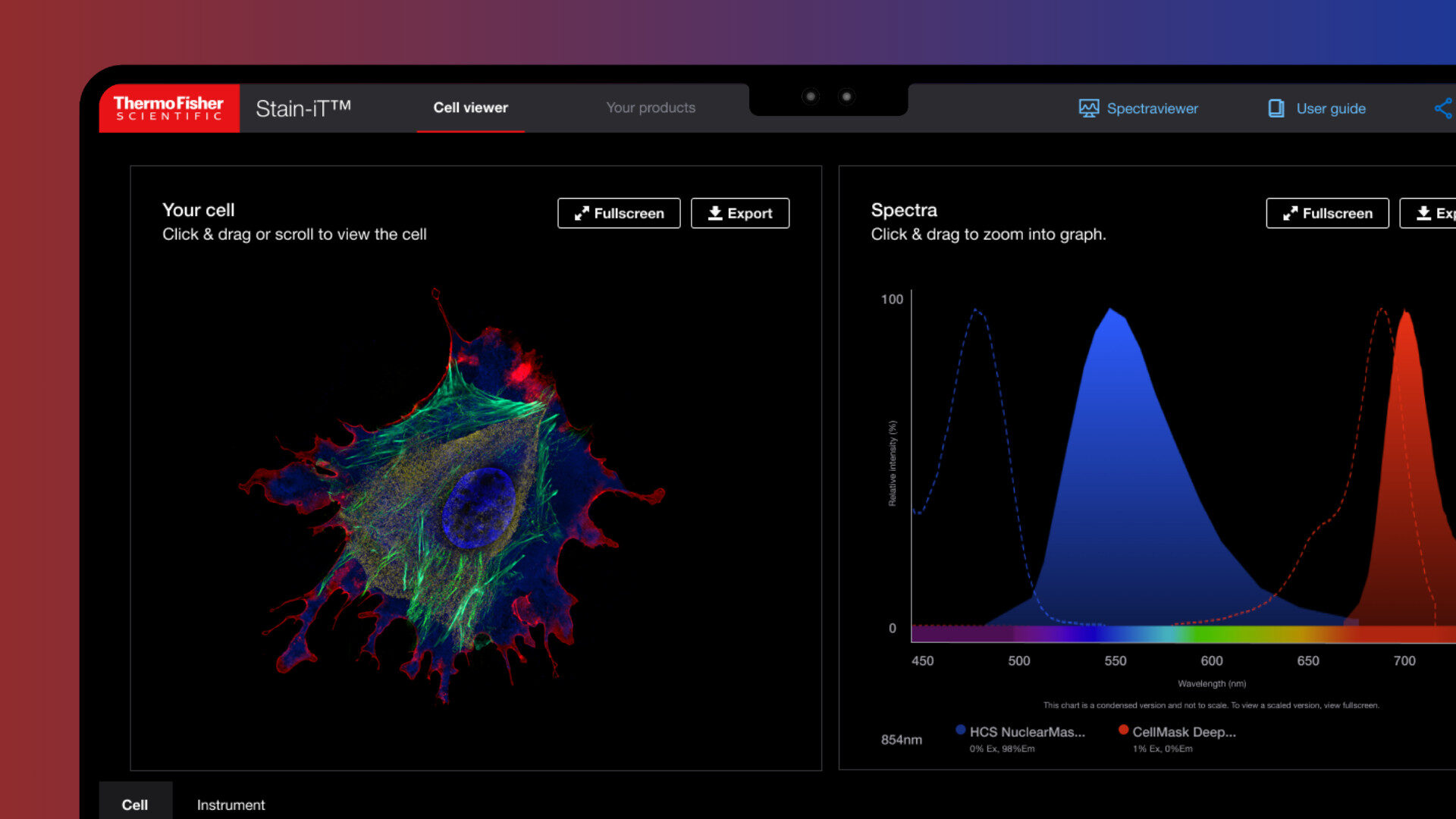Image resolution: width=1456 pixels, height=819 pixels.
Task: Click the stained cell image
Action: (455, 493)
